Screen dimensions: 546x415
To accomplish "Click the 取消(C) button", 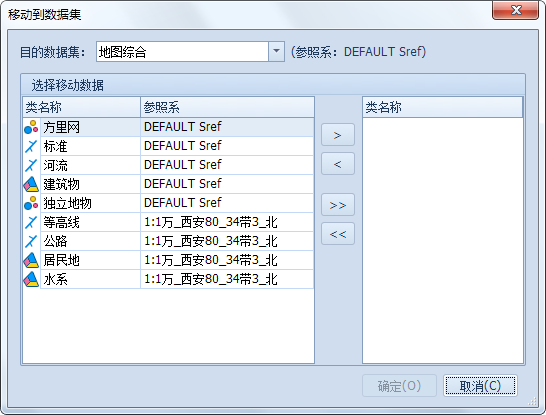I will (481, 385).
